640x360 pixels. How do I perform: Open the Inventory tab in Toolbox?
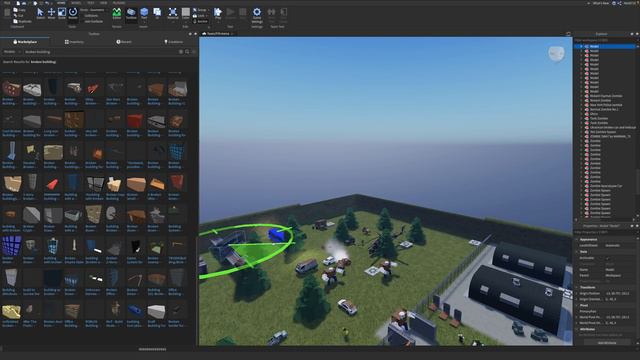click(x=74, y=42)
